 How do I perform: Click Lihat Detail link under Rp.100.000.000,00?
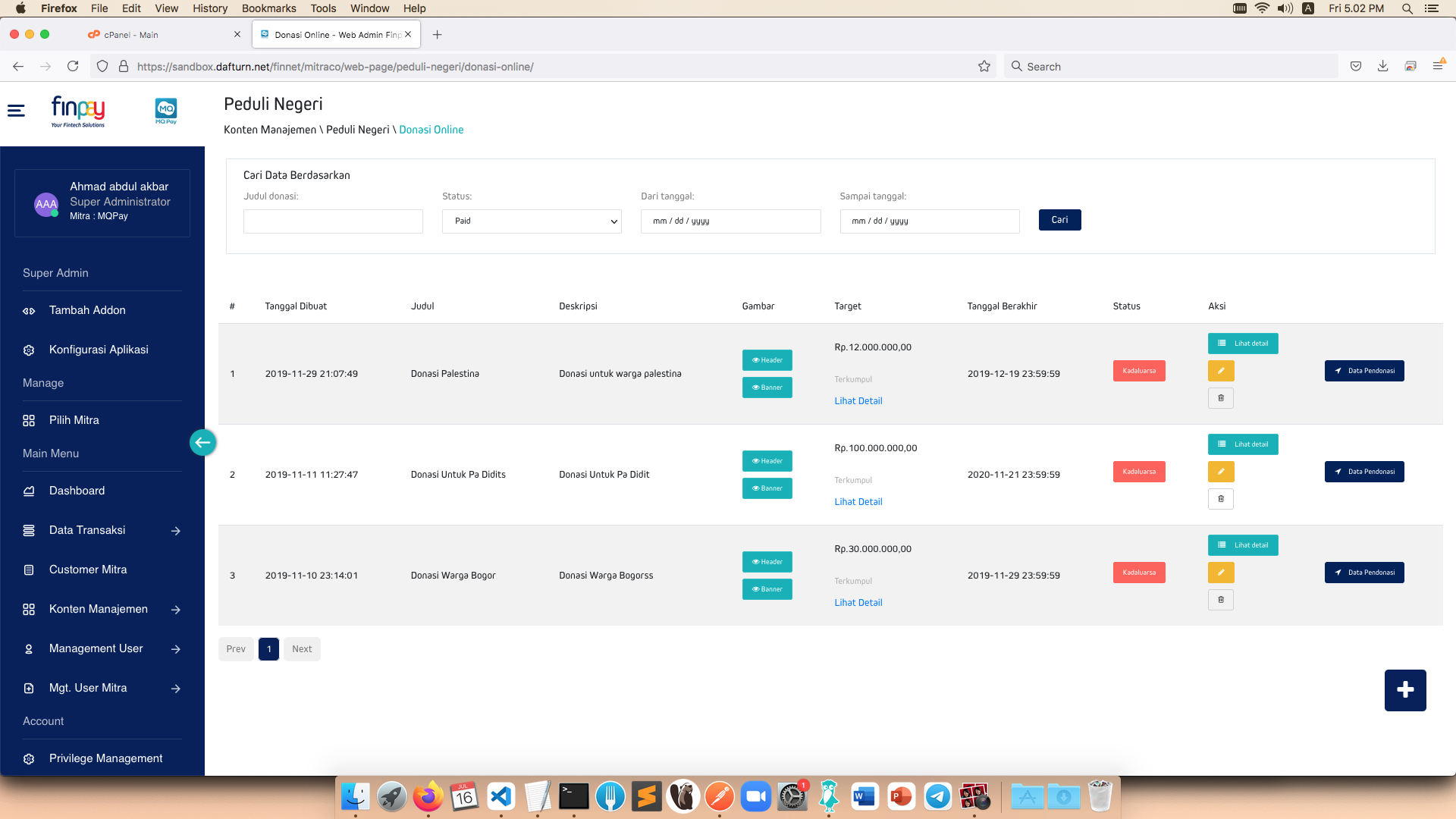click(x=858, y=502)
